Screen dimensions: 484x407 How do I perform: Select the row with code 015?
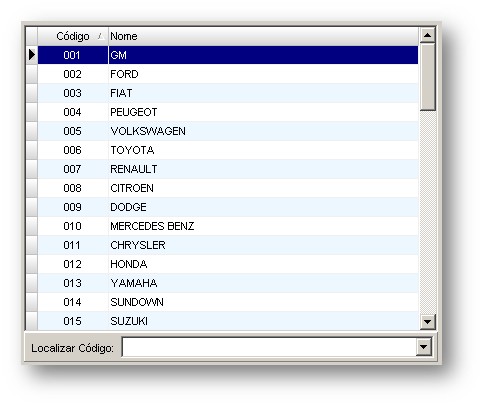[228, 321]
